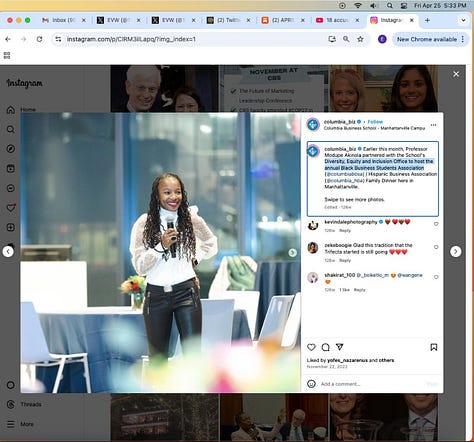The height and width of the screenshot is (442, 474).
Task: Open the emoji picker for comment
Action: point(311,384)
